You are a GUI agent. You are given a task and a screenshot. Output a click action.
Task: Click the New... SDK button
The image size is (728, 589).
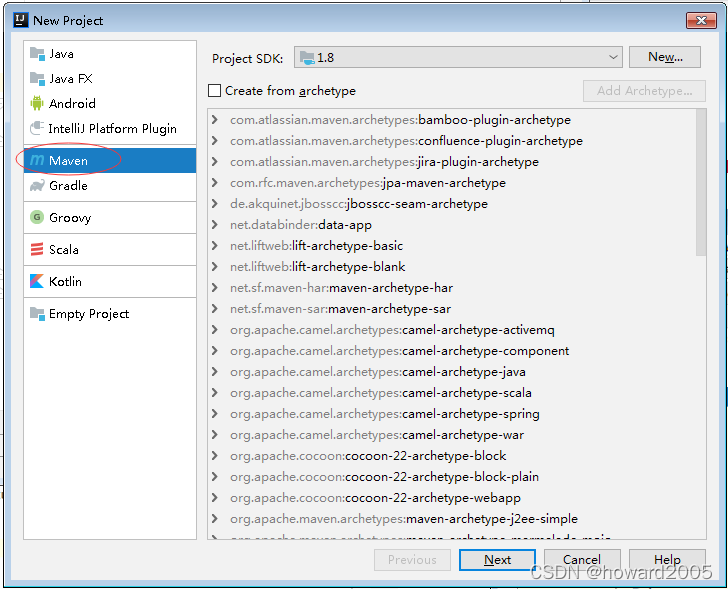click(665, 57)
